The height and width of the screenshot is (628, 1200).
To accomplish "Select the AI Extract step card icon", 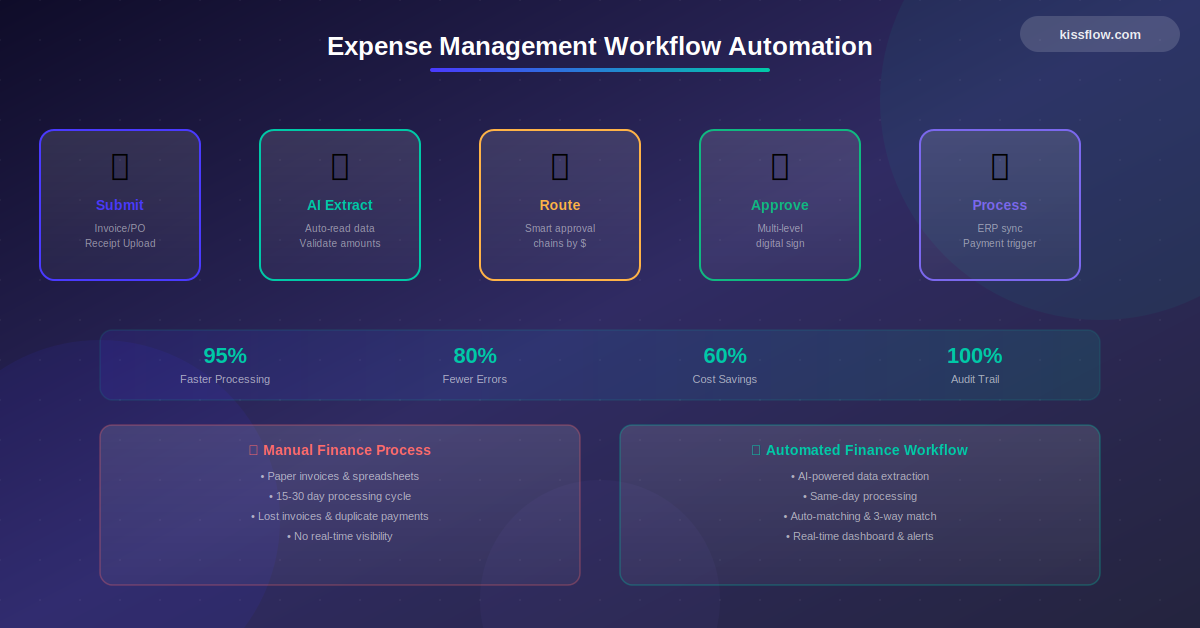I will coord(340,166).
